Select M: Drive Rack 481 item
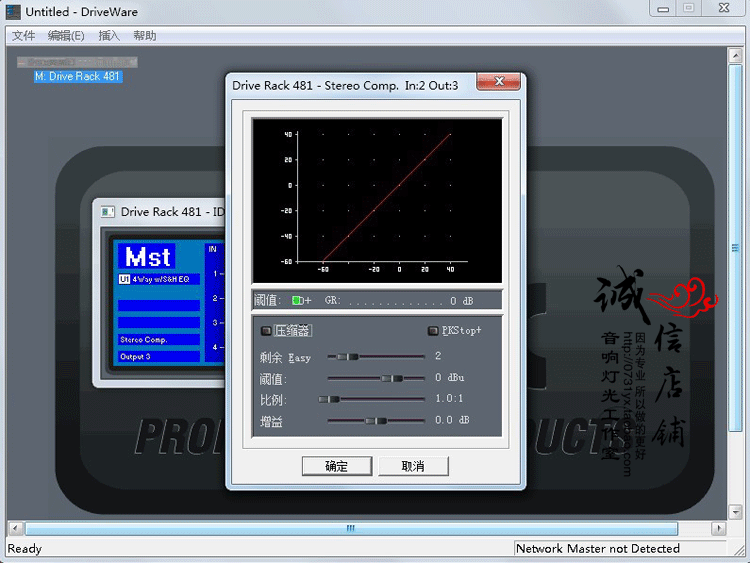This screenshot has width=750, height=563. pyautogui.click(x=78, y=77)
